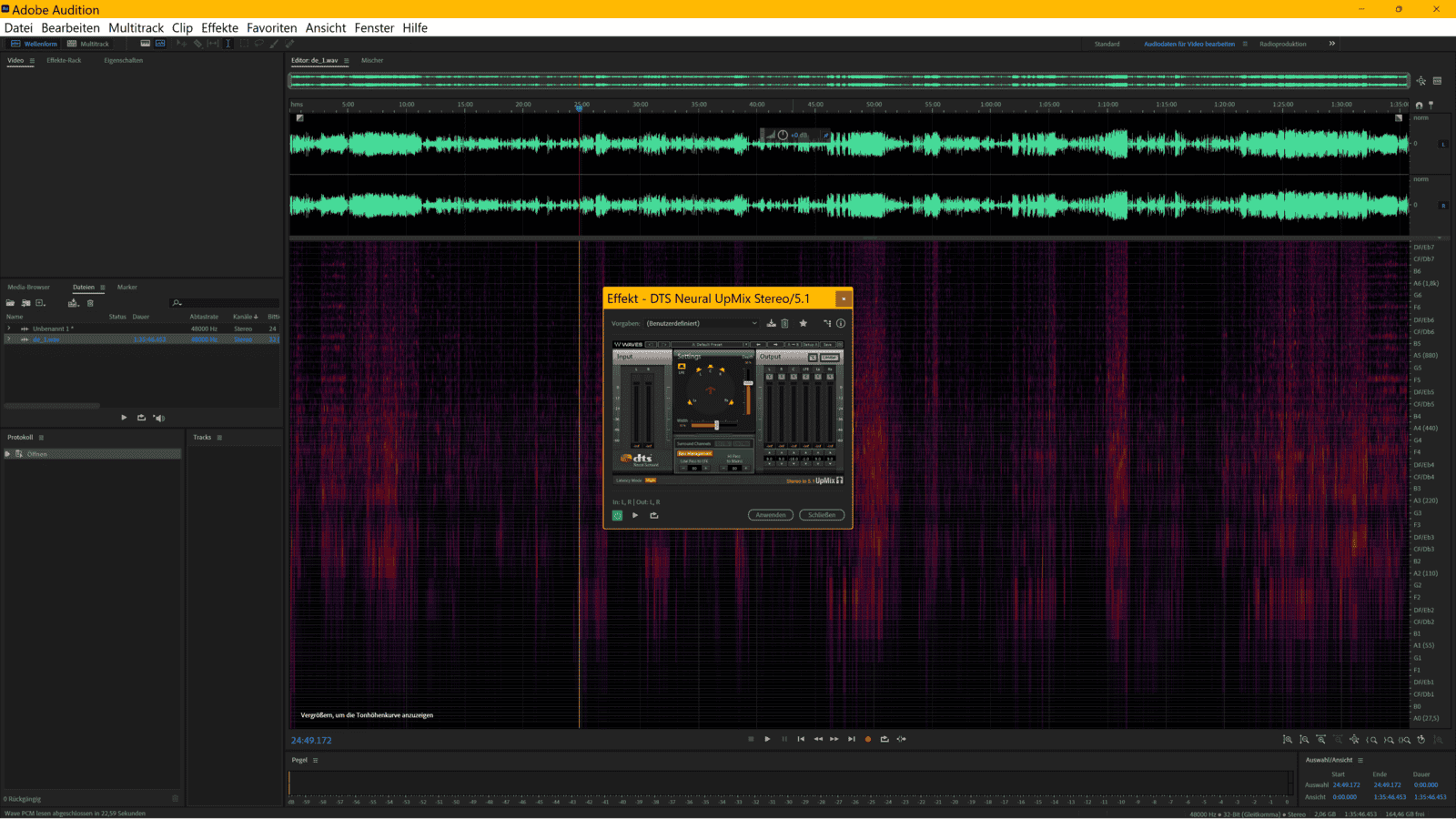The width and height of the screenshot is (1456, 819).
Task: Click the search field in Dateien panel
Action: click(224, 303)
